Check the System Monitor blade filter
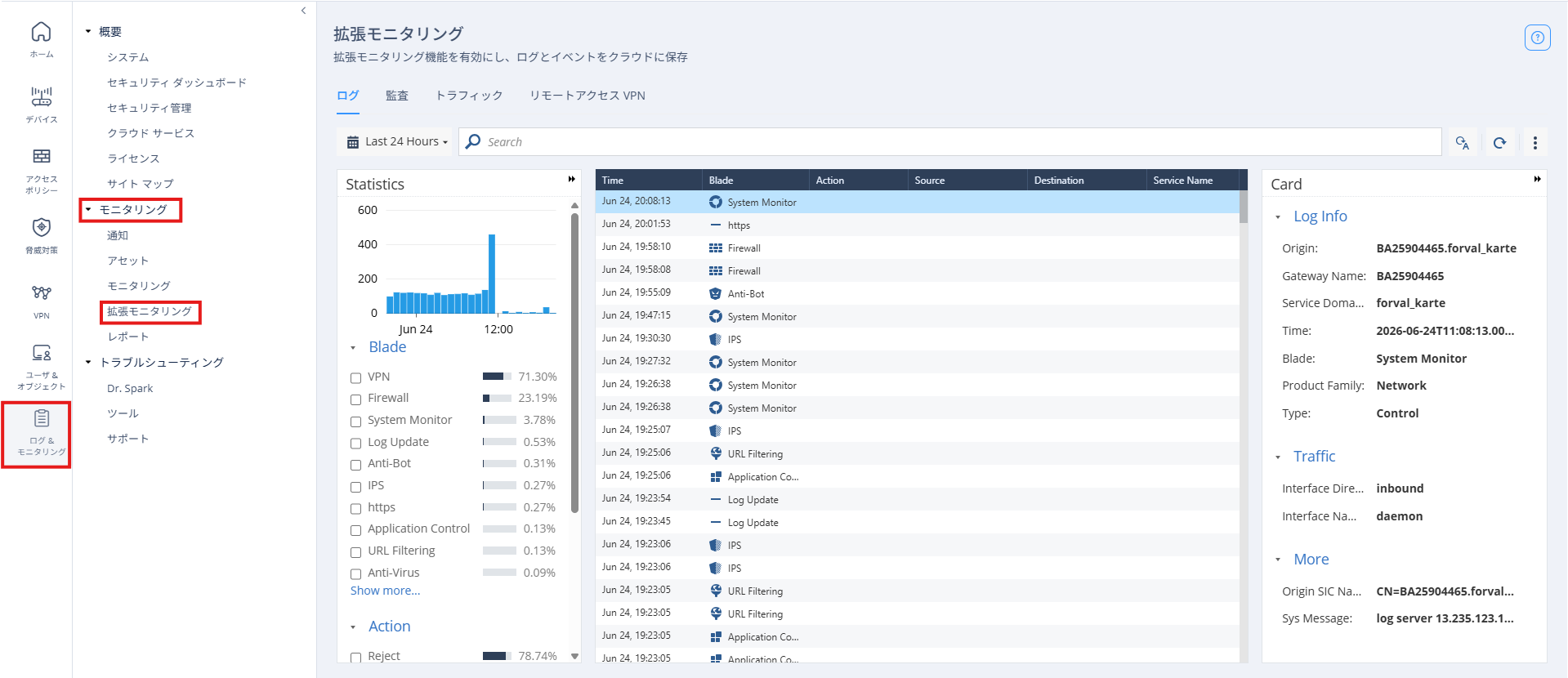 (355, 422)
